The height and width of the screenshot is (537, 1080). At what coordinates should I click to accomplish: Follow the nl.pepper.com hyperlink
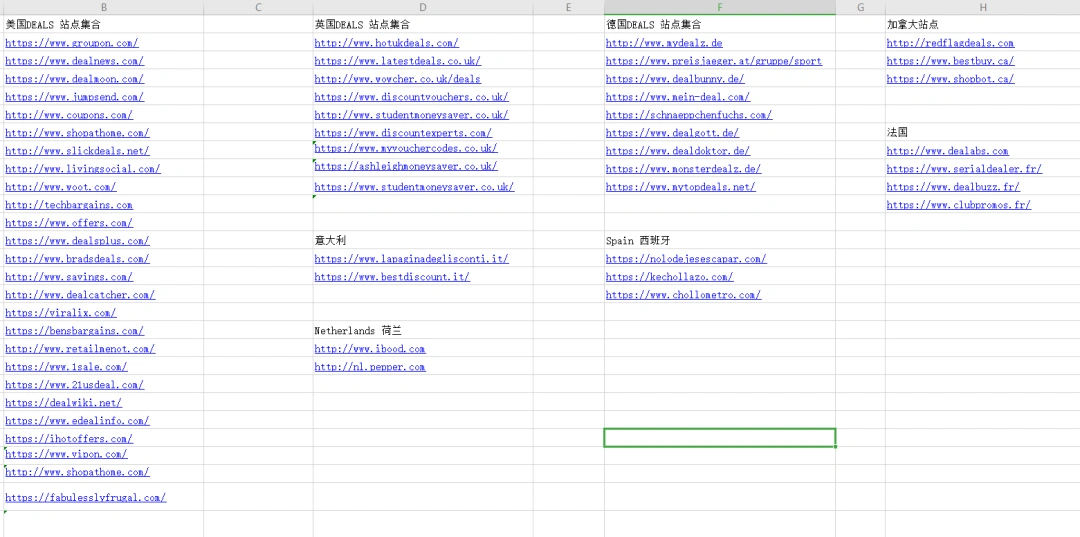(x=369, y=367)
